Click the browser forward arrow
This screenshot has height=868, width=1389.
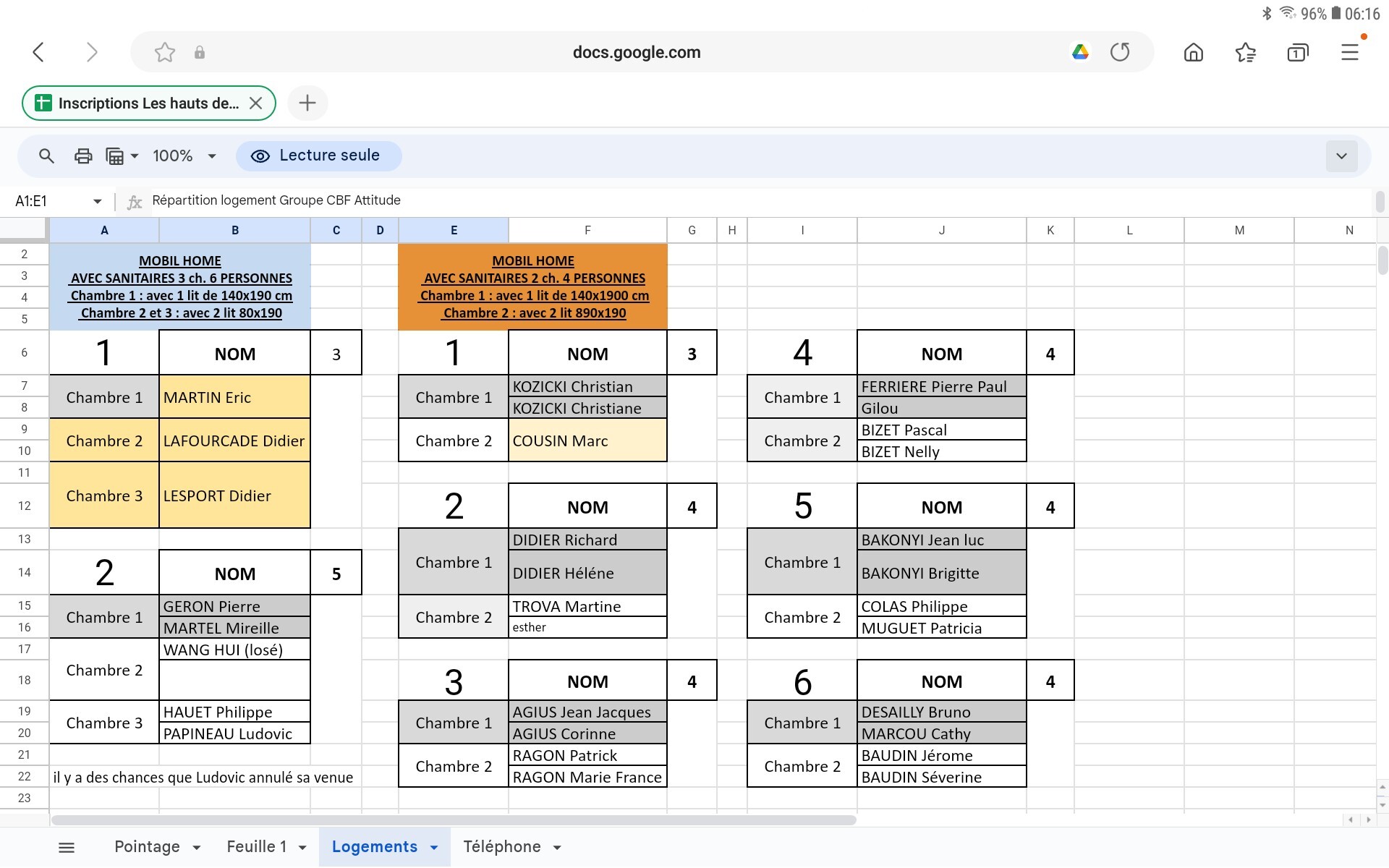coord(92,52)
